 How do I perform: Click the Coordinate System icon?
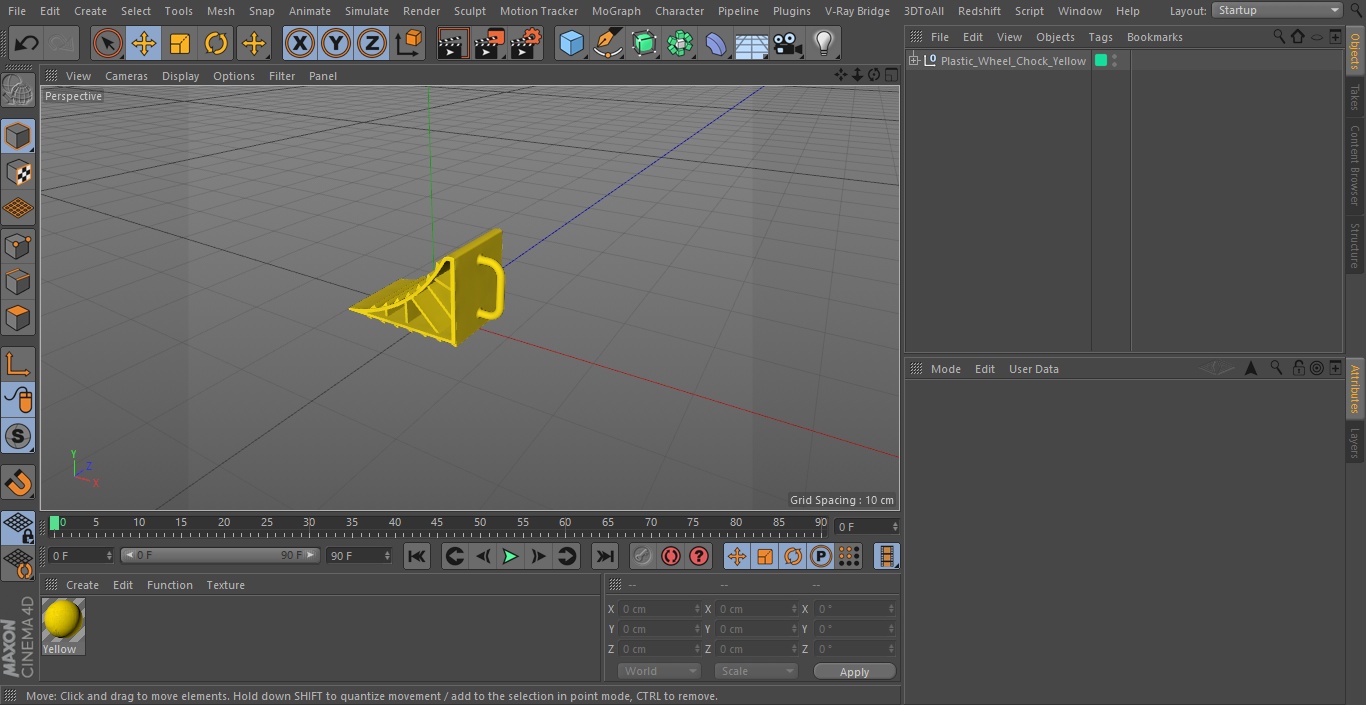pos(409,43)
